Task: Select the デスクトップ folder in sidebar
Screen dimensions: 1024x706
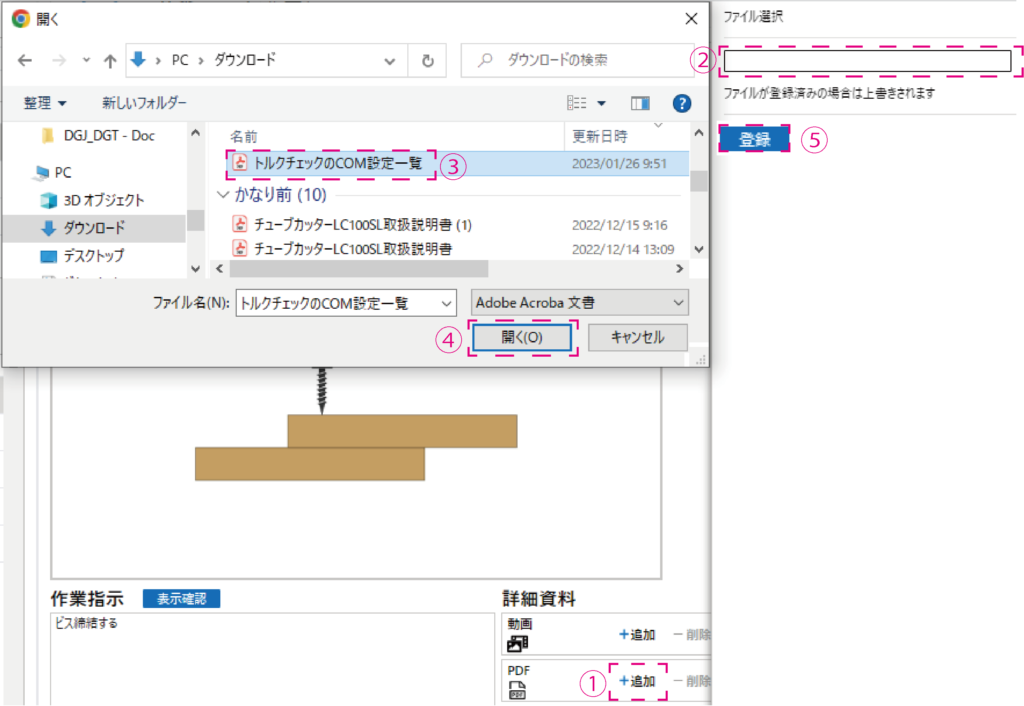Action: [94, 256]
